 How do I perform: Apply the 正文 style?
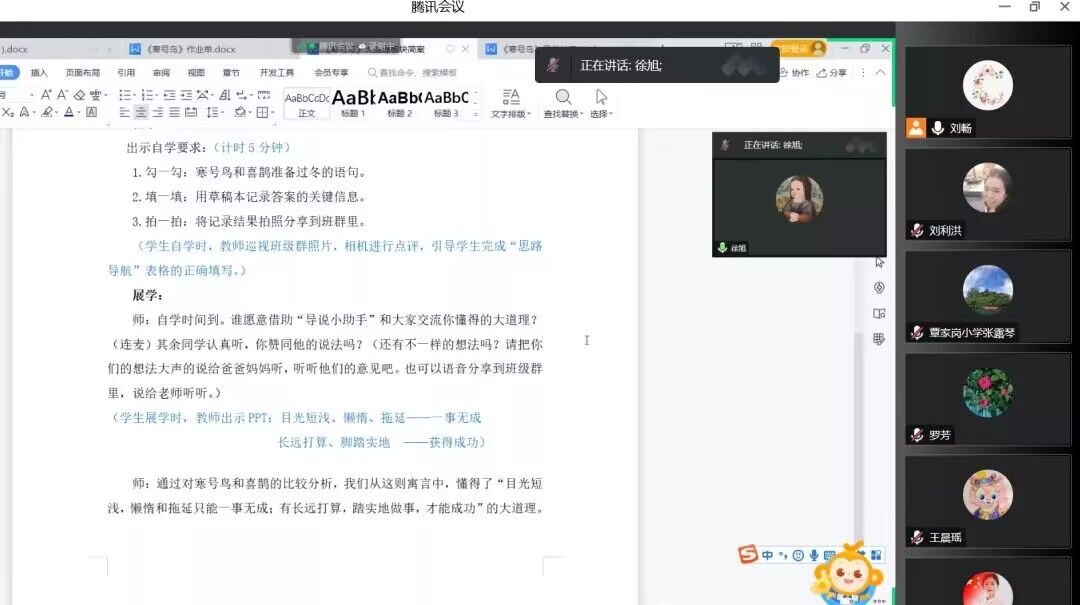click(x=307, y=104)
